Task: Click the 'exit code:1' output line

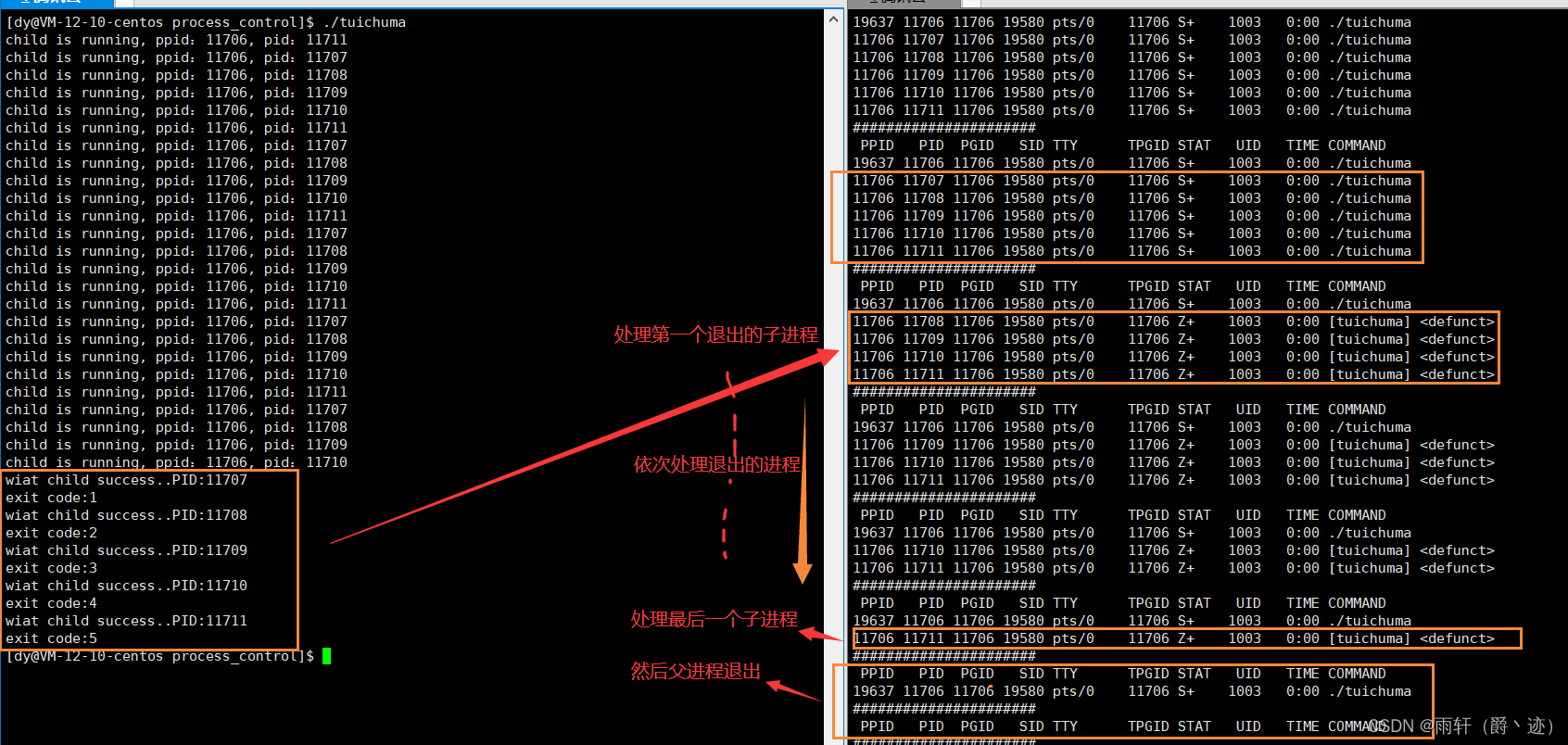Action: pyautogui.click(x=51, y=498)
